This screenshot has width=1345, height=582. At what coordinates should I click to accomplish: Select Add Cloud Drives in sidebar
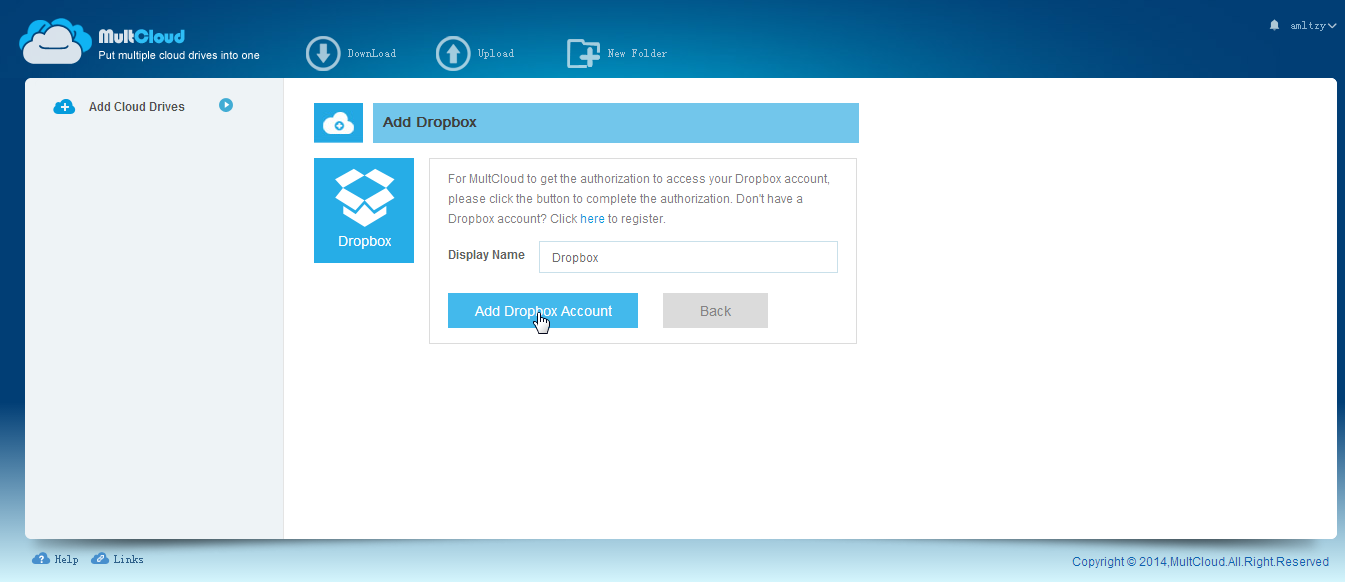click(x=137, y=107)
